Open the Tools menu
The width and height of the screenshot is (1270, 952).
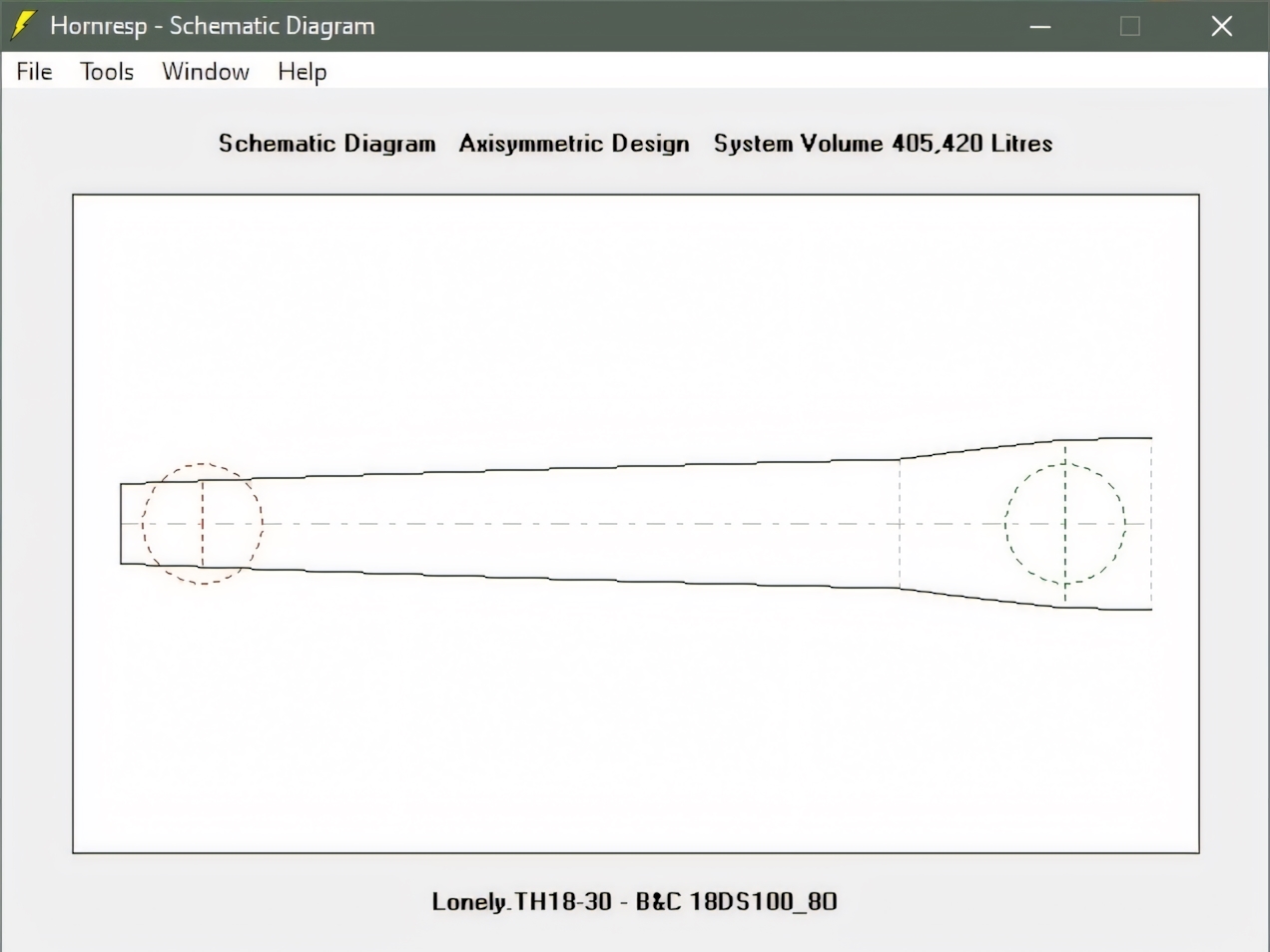[x=107, y=72]
